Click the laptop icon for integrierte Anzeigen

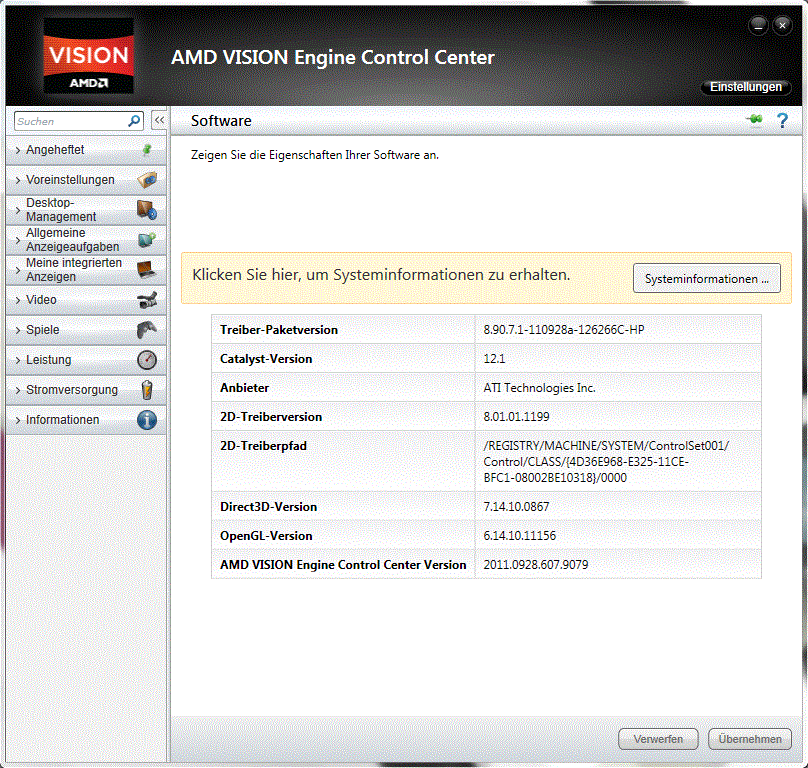click(147, 270)
